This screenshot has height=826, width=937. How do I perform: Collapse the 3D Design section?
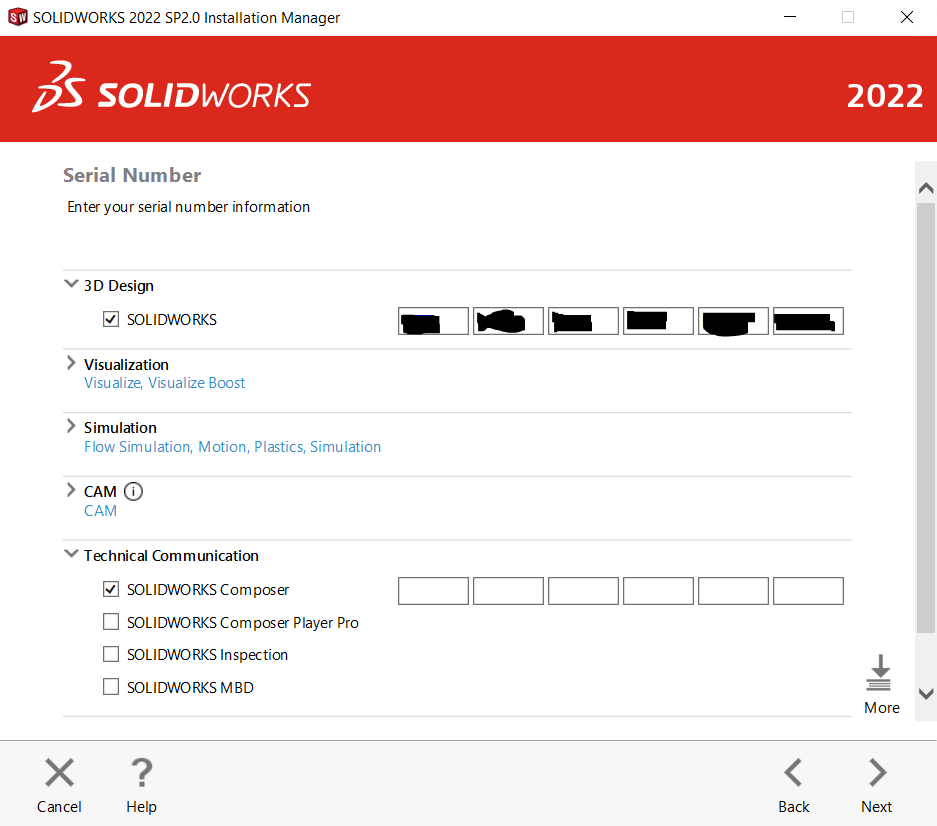click(x=71, y=285)
